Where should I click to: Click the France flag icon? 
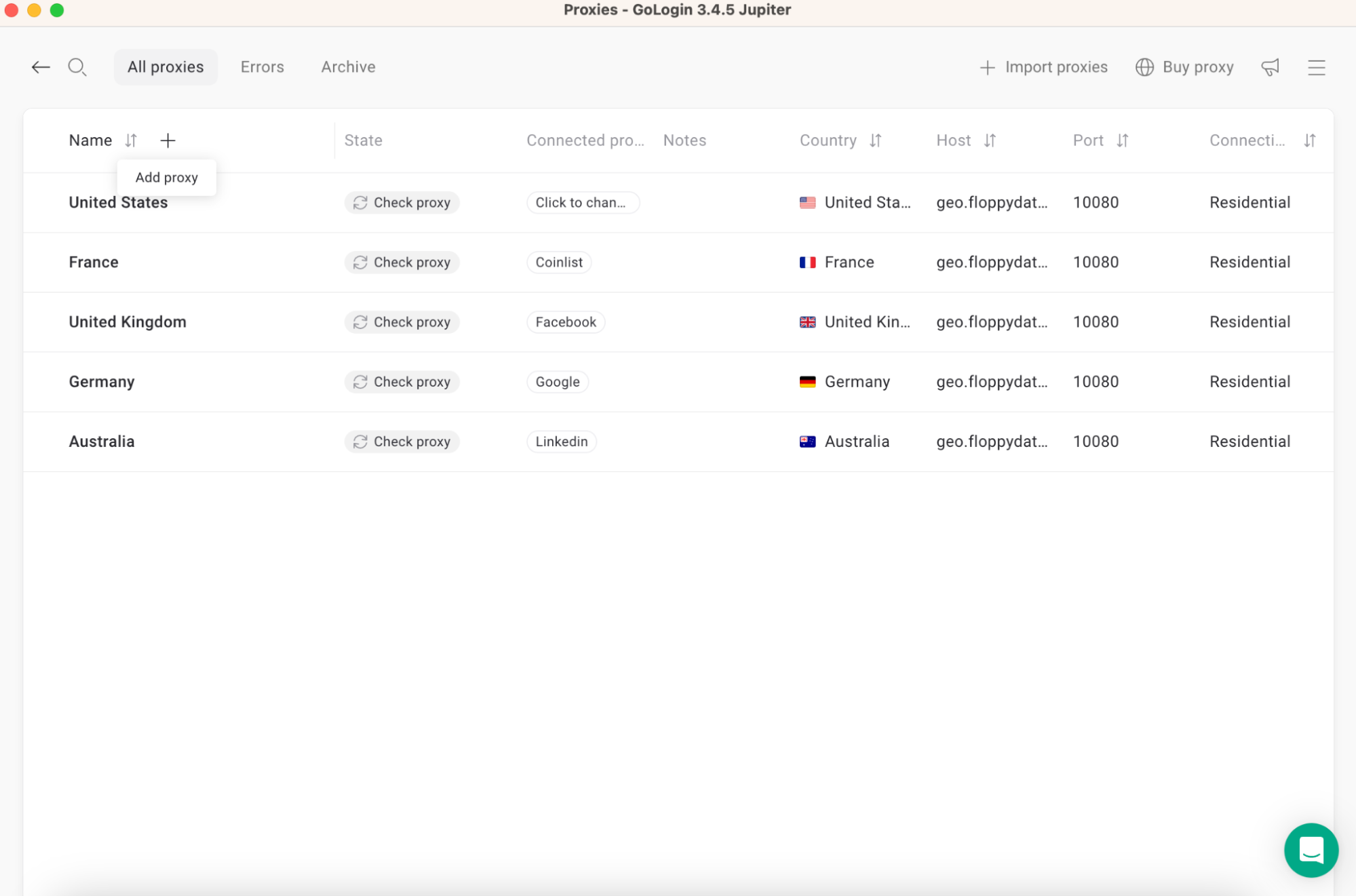(x=807, y=262)
